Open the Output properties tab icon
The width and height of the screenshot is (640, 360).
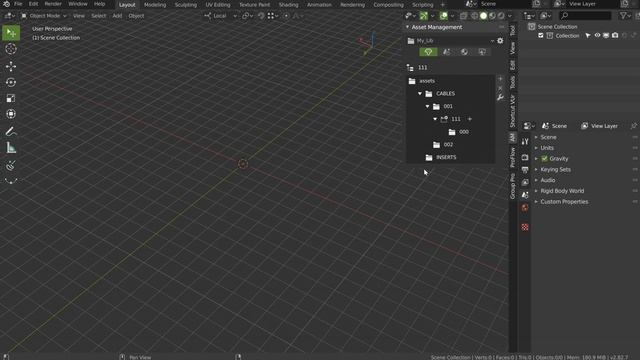coord(525,169)
